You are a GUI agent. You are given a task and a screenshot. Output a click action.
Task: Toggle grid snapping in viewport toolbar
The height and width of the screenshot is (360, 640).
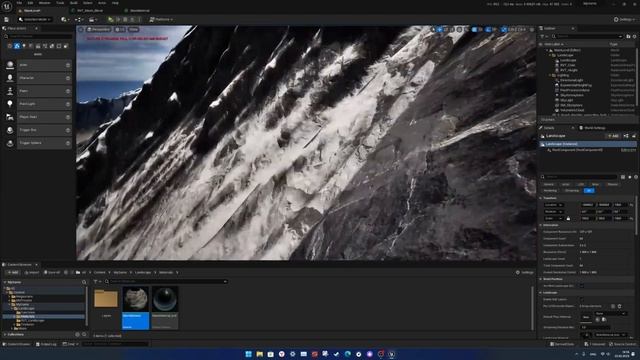point(474,29)
